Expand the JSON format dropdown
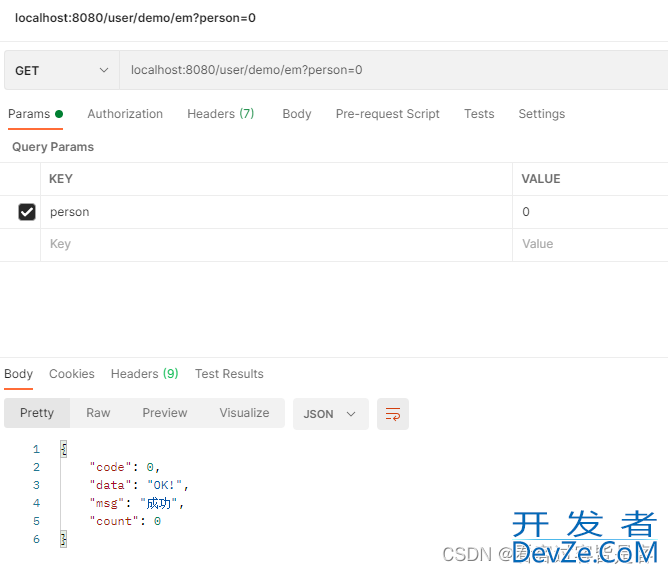Screen dimensions: 668x574 pyautogui.click(x=330, y=414)
